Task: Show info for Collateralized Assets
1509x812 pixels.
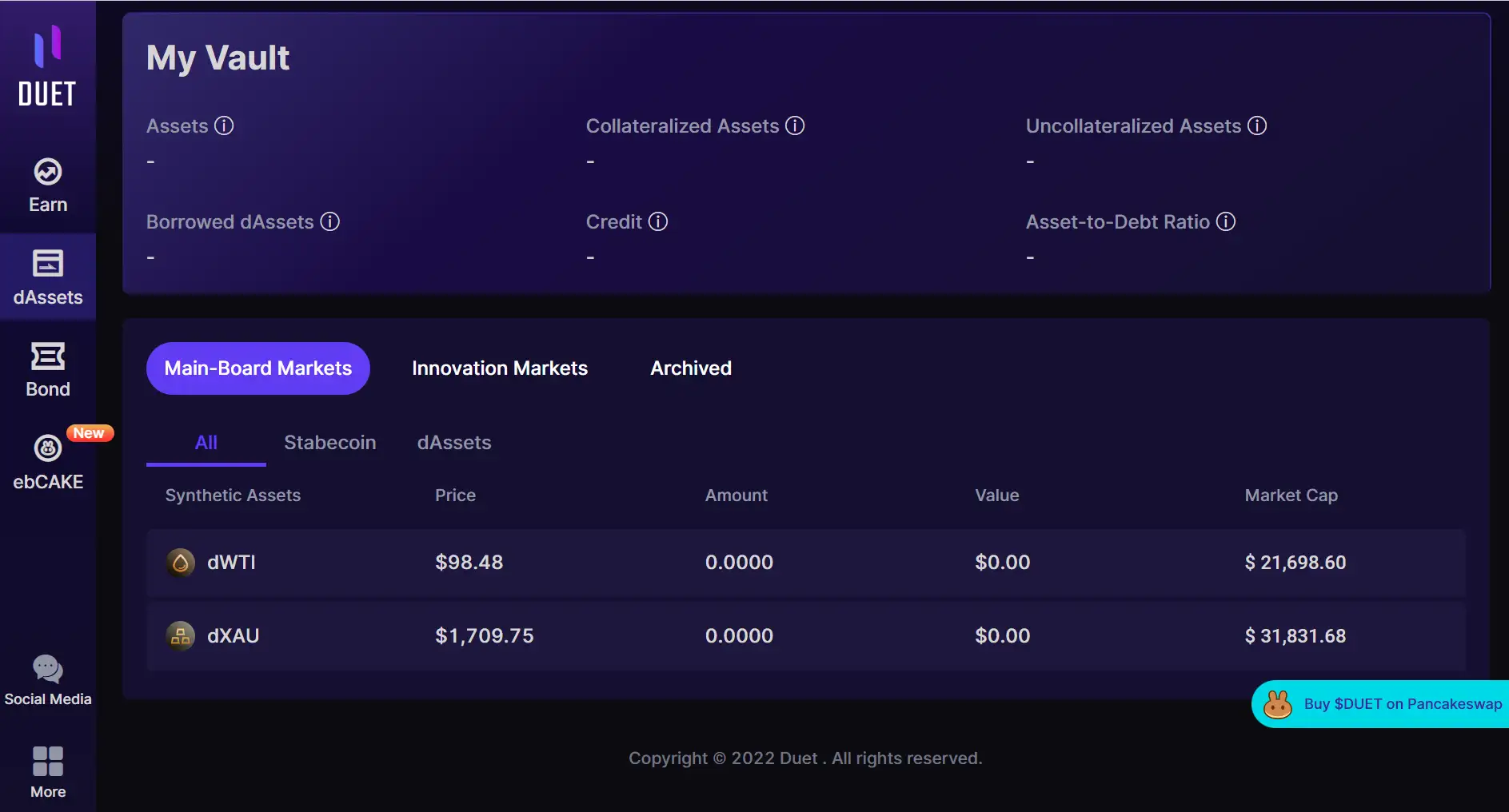Action: point(795,126)
